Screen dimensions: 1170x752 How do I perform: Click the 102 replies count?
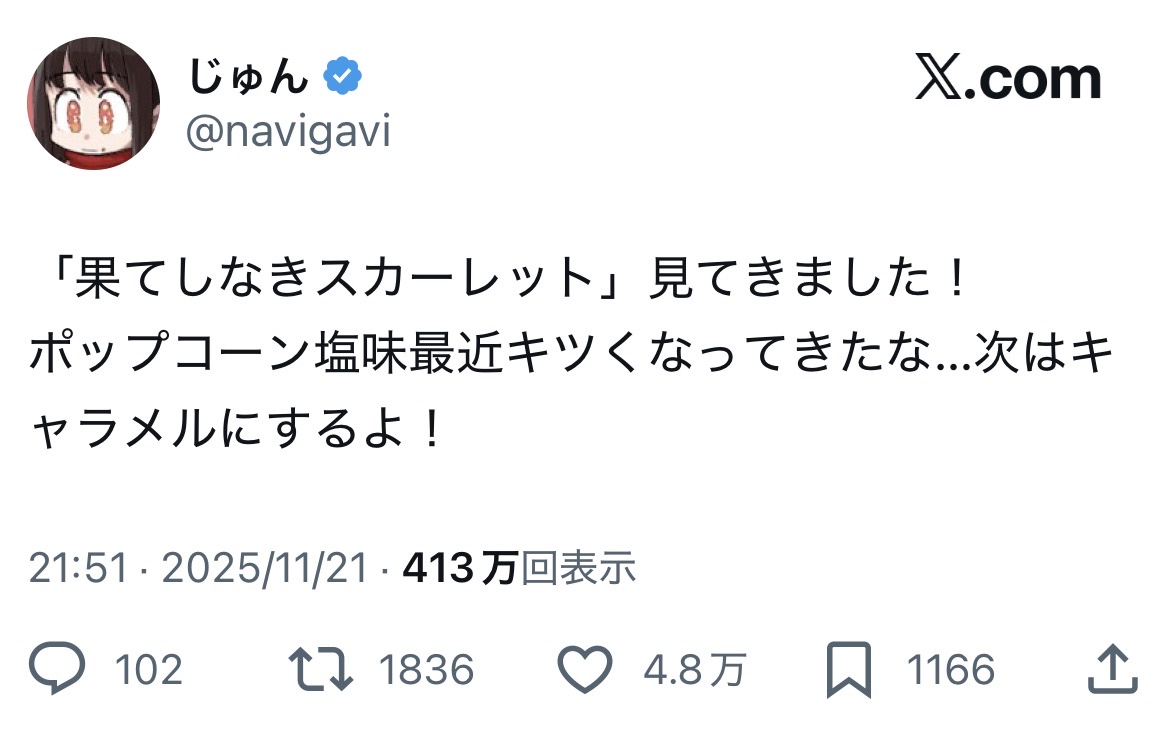point(149,669)
